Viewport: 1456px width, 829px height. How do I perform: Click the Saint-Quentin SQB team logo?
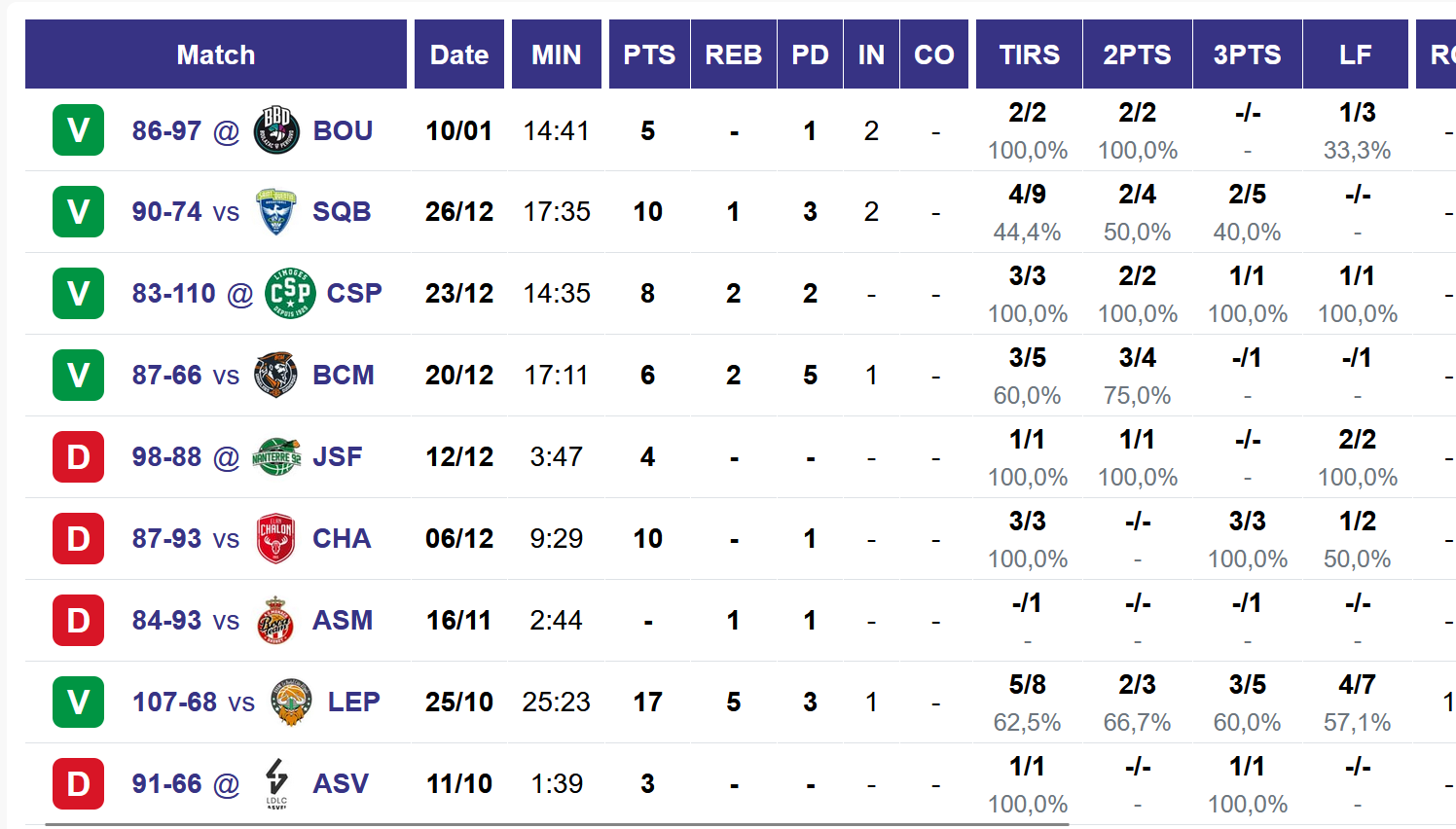click(275, 212)
